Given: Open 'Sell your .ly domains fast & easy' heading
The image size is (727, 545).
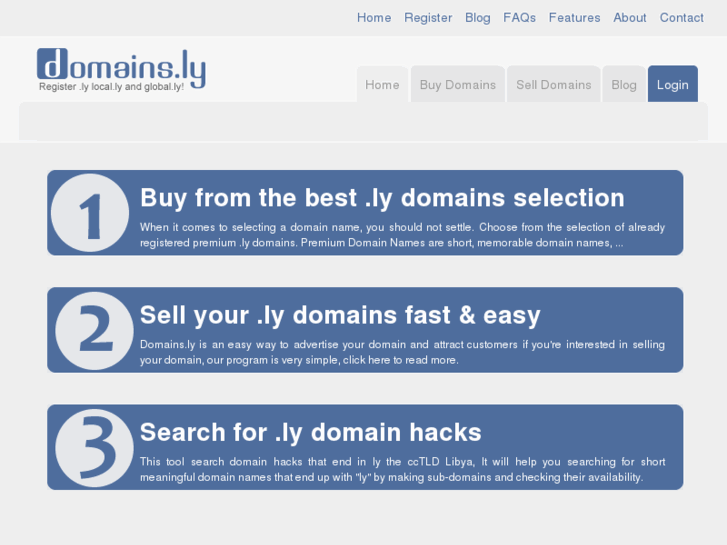Looking at the screenshot, I should 340,315.
